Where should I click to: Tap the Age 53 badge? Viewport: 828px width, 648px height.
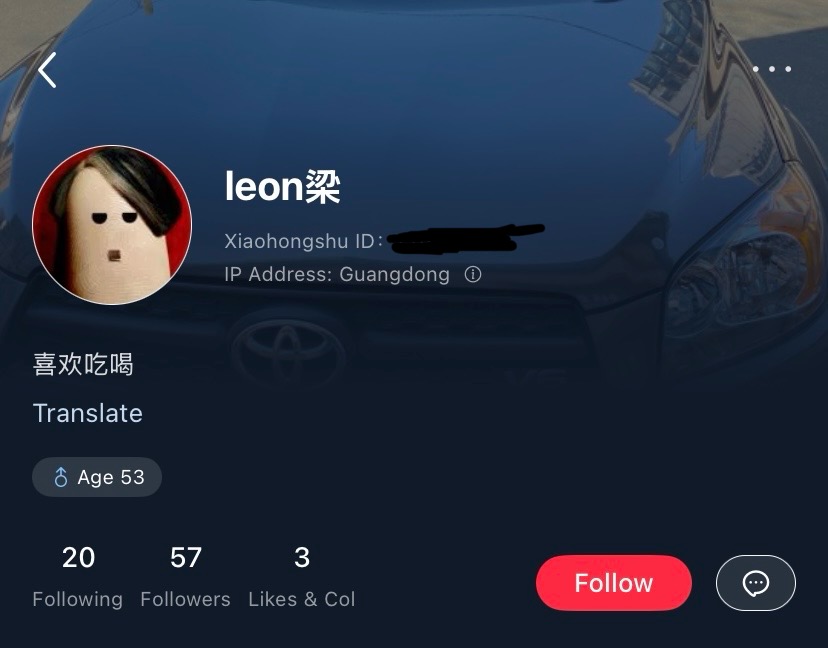coord(97,477)
